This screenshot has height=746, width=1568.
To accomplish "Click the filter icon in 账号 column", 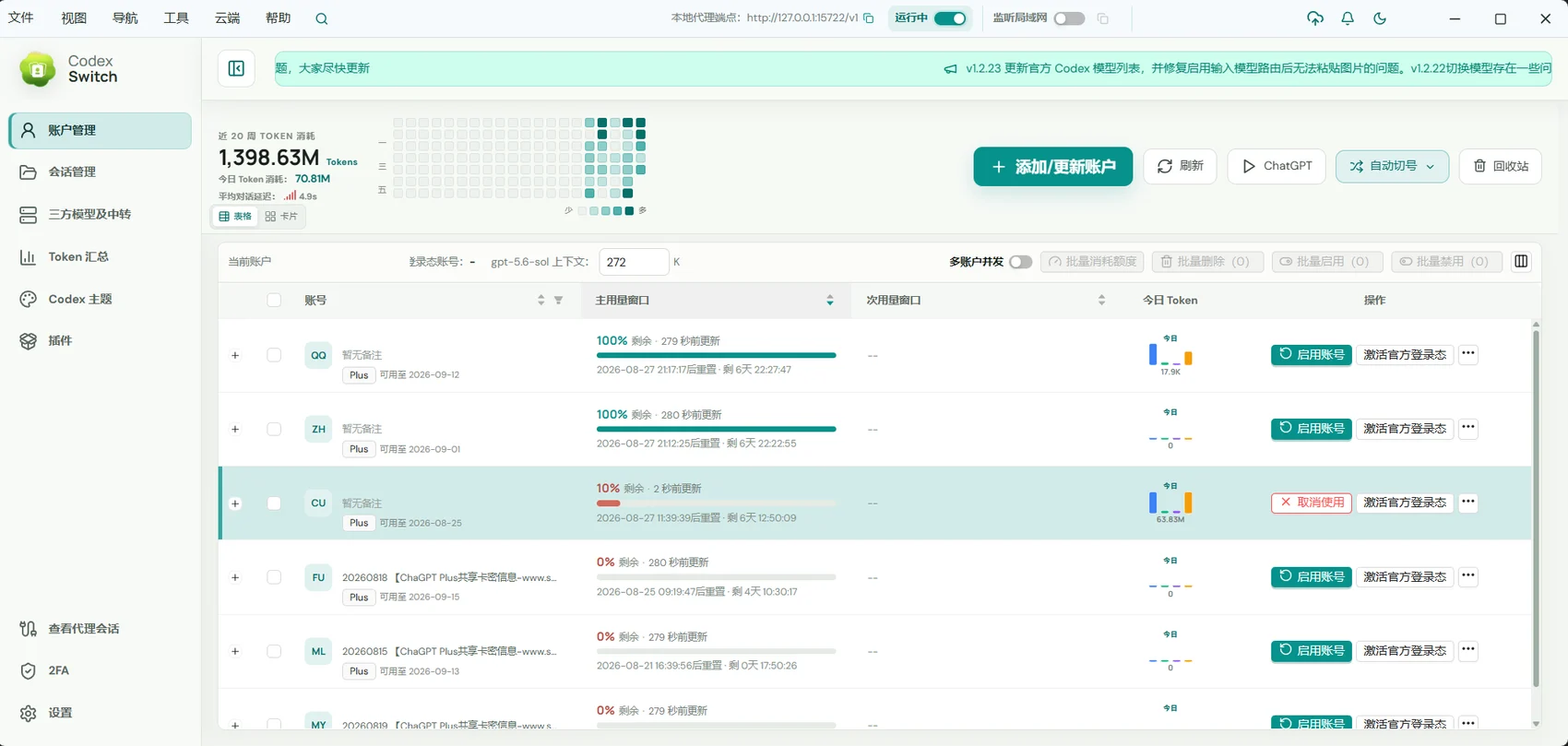I will (558, 301).
